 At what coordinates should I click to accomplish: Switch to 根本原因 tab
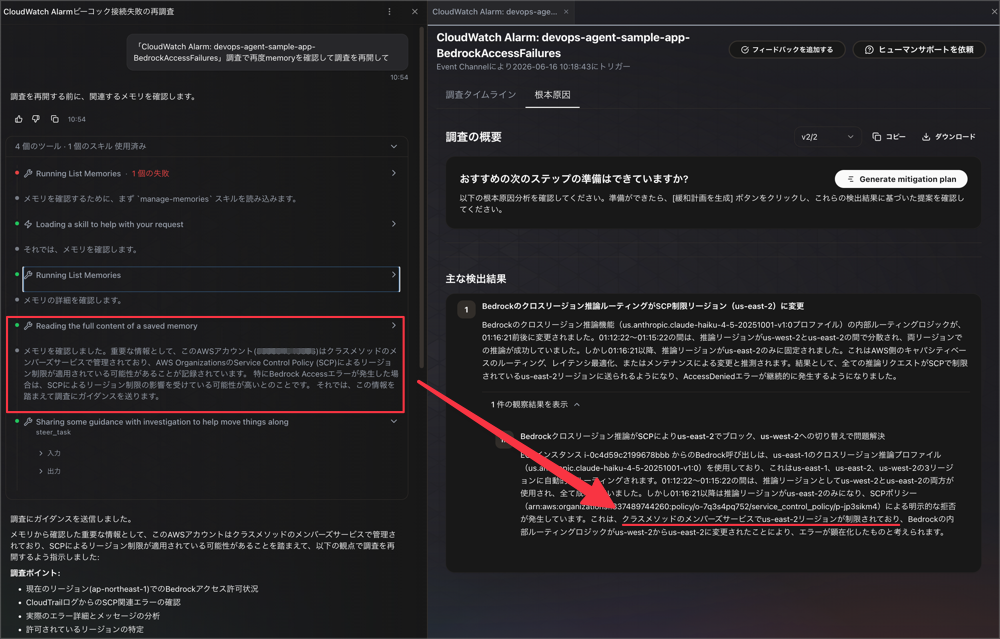(552, 94)
